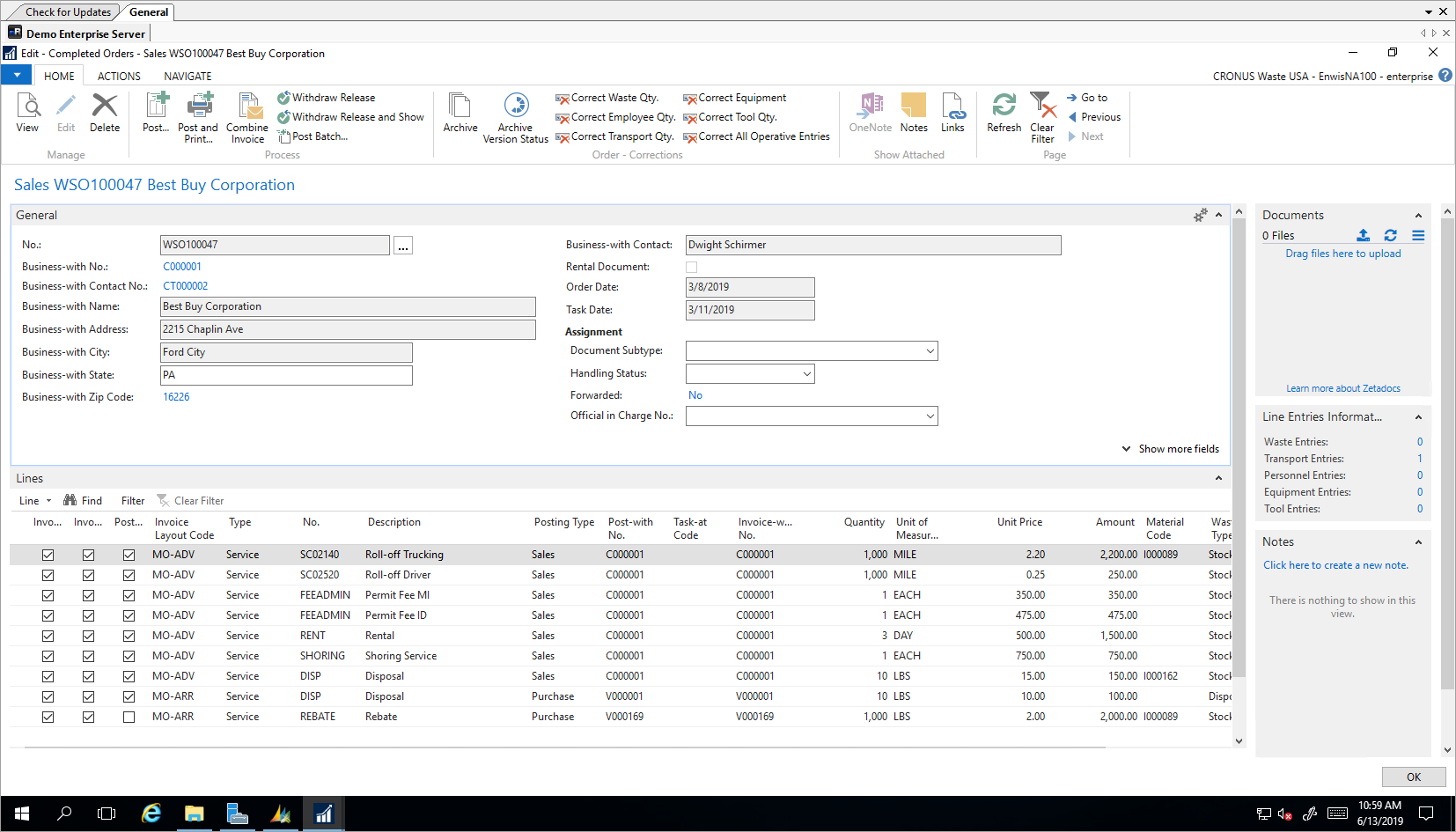Refresh the page
This screenshot has height=832, width=1456.
click(1004, 113)
